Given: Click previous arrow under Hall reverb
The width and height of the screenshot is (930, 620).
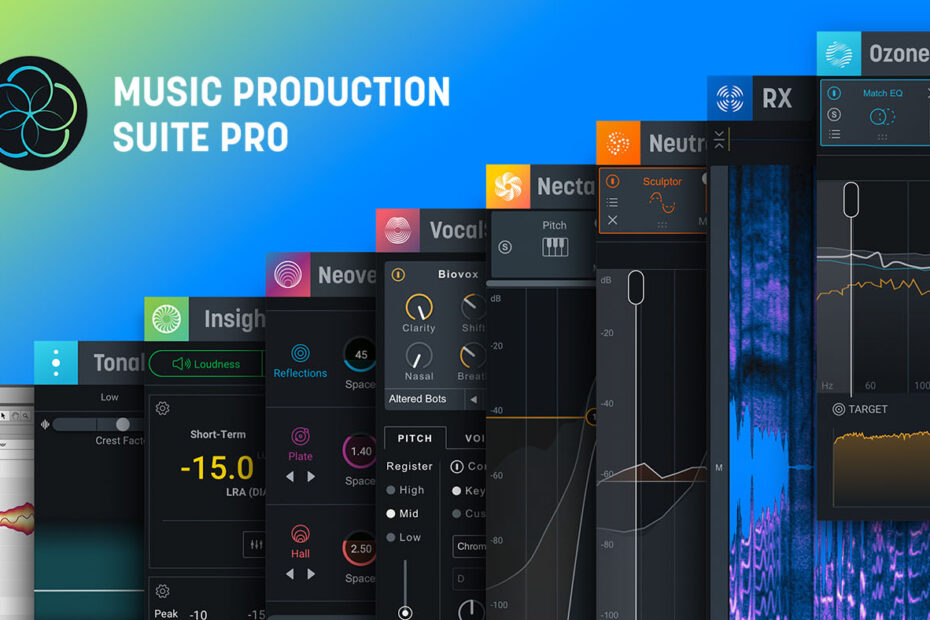Looking at the screenshot, I should coord(290,574).
